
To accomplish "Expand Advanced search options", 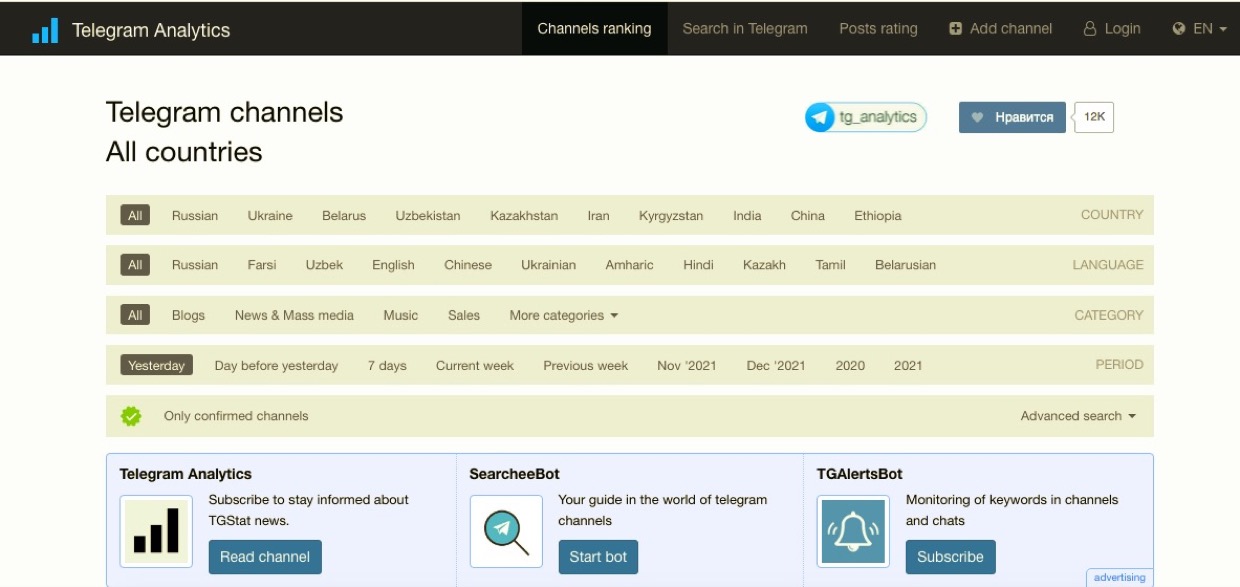I will pos(1078,416).
